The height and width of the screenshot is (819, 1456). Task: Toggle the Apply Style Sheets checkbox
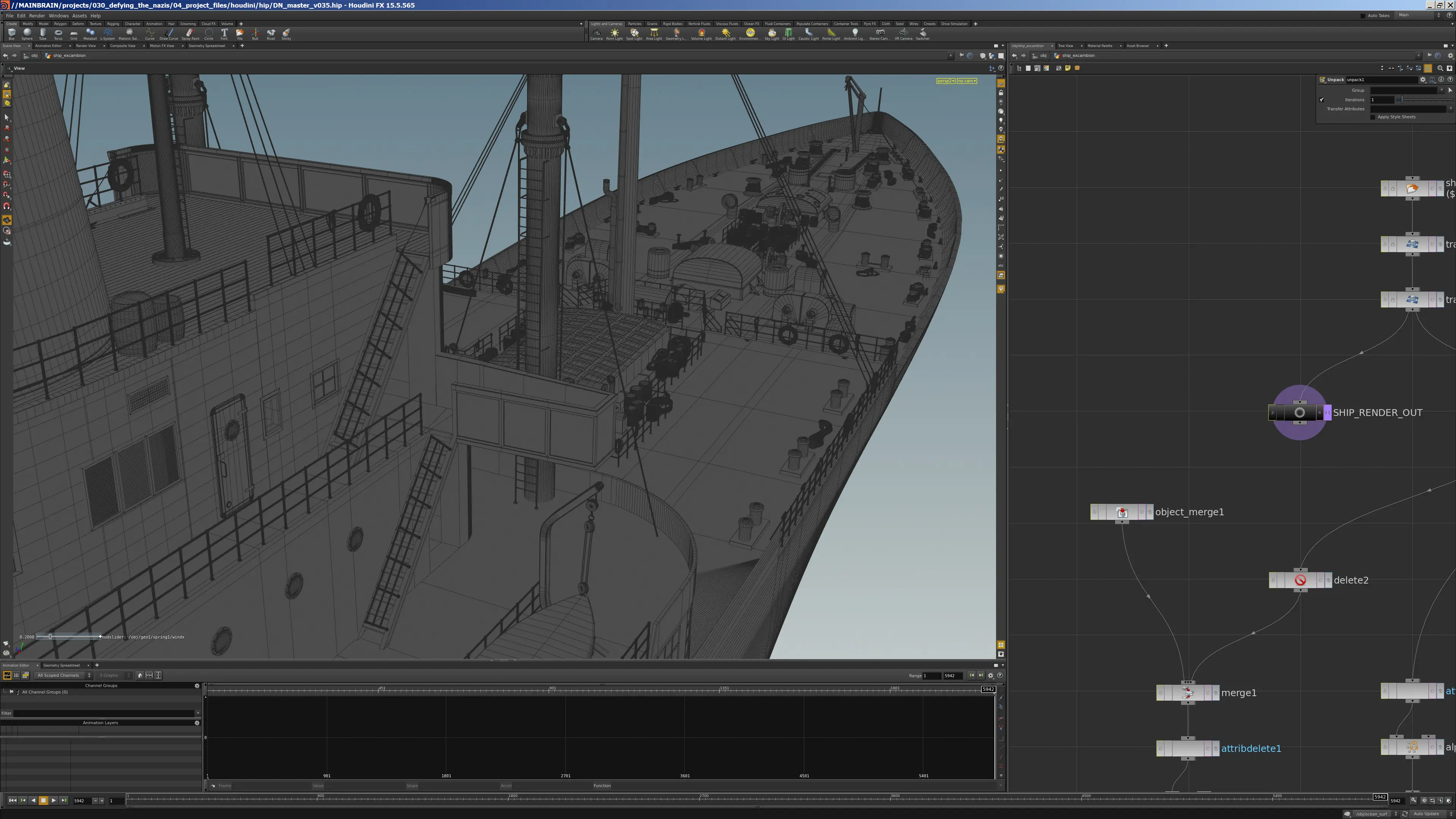click(x=1373, y=117)
